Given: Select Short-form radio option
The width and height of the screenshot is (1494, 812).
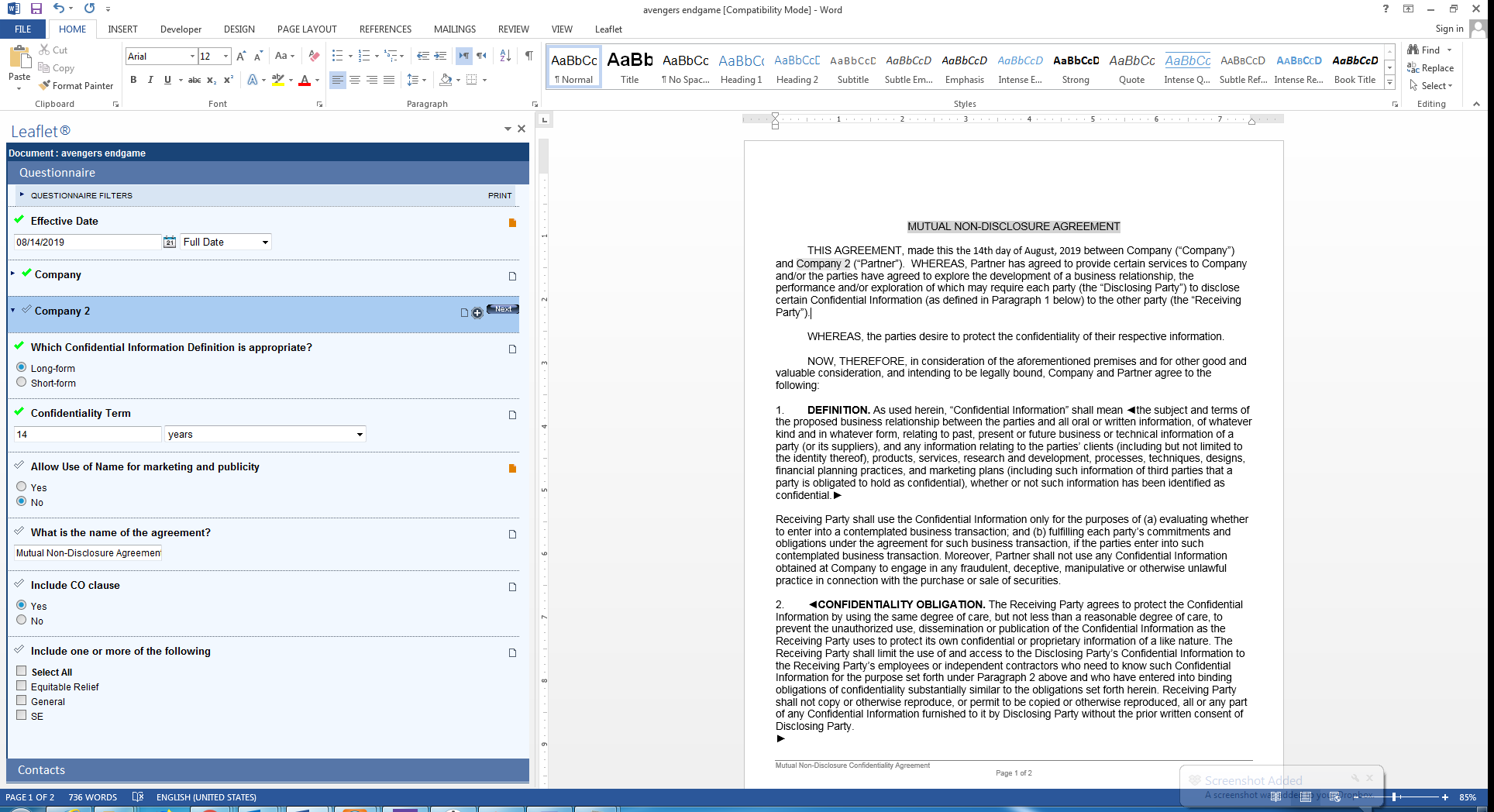Looking at the screenshot, I should click(22, 382).
